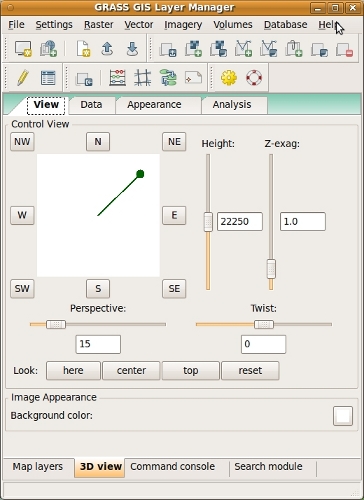The height and width of the screenshot is (500, 364).
Task: Open the Raster menu
Action: click(x=99, y=25)
